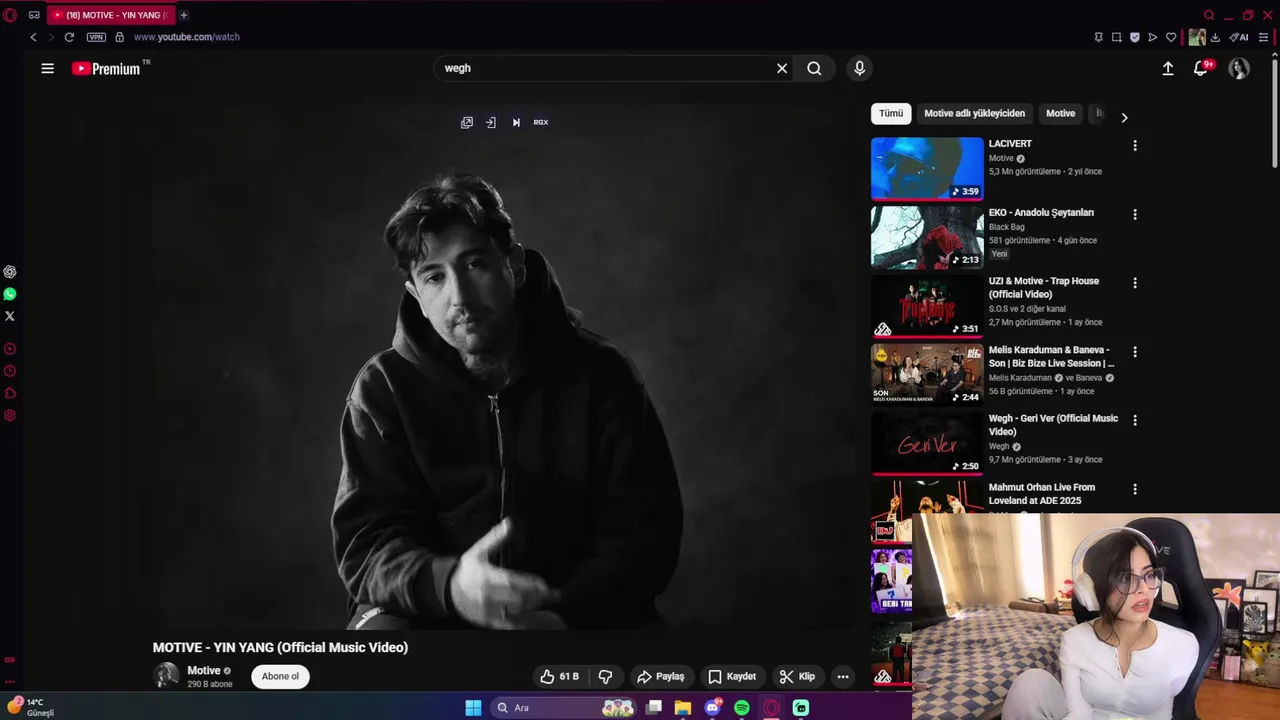
Task: Open Motive channel avatar
Action: pyautogui.click(x=166, y=676)
